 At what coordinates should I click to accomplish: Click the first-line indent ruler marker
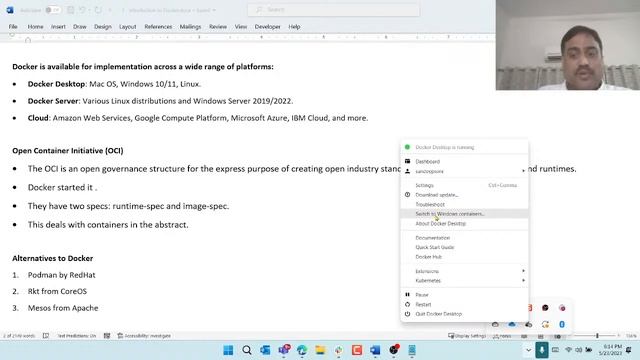[x=11, y=35]
